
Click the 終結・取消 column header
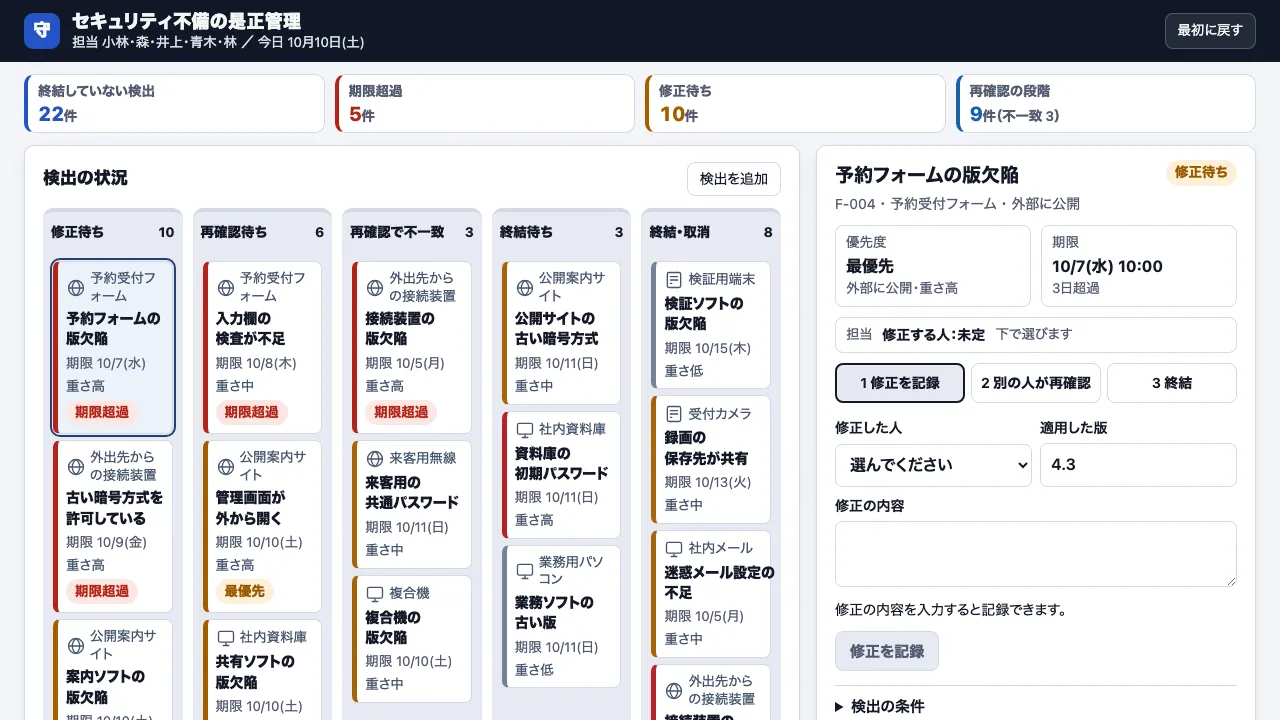[x=711, y=232]
